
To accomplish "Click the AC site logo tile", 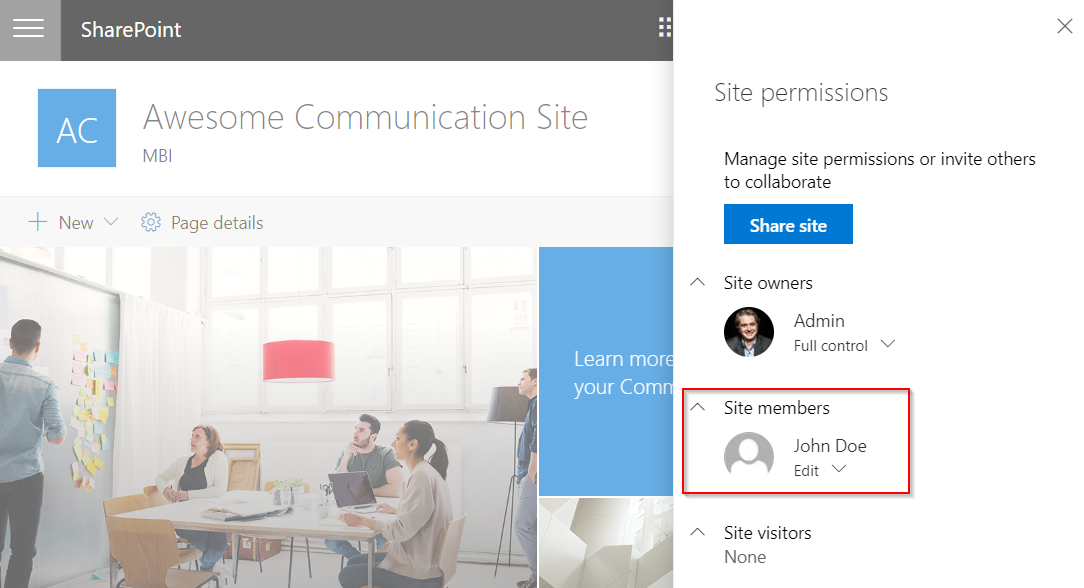I will pos(77,128).
